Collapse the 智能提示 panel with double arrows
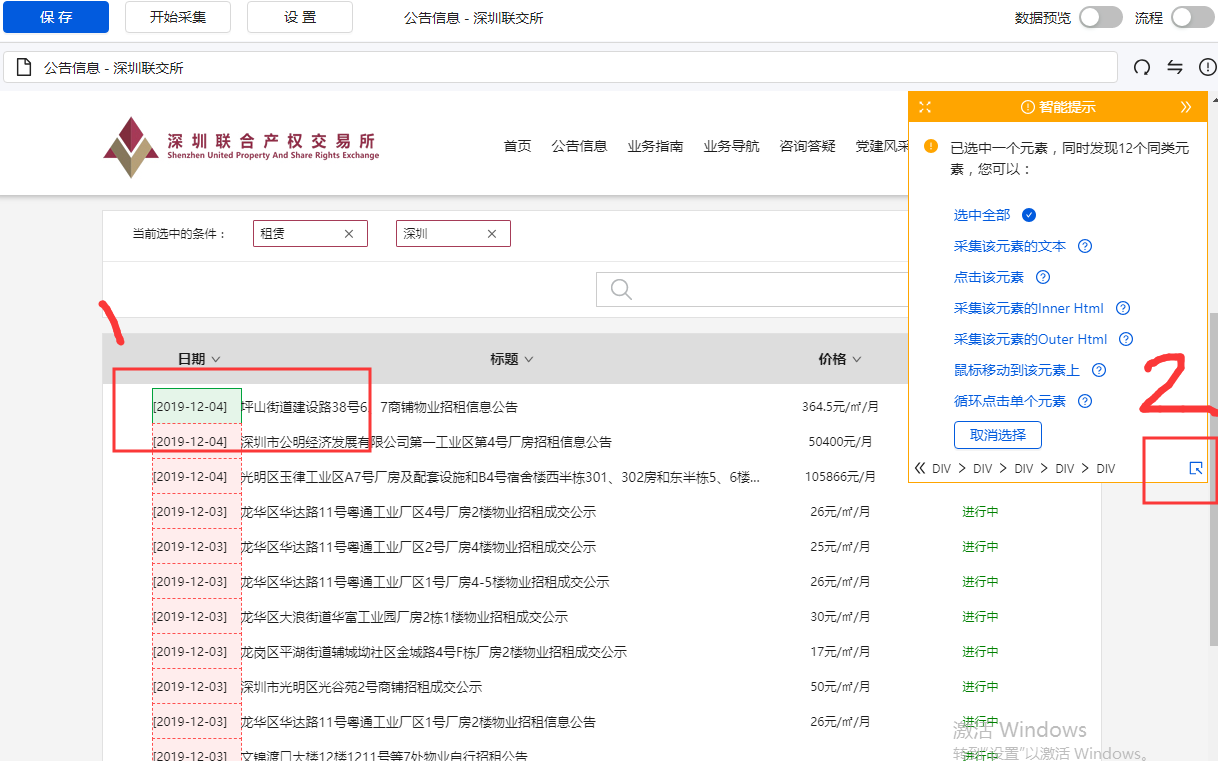This screenshot has height=761, width=1218. click(1186, 107)
